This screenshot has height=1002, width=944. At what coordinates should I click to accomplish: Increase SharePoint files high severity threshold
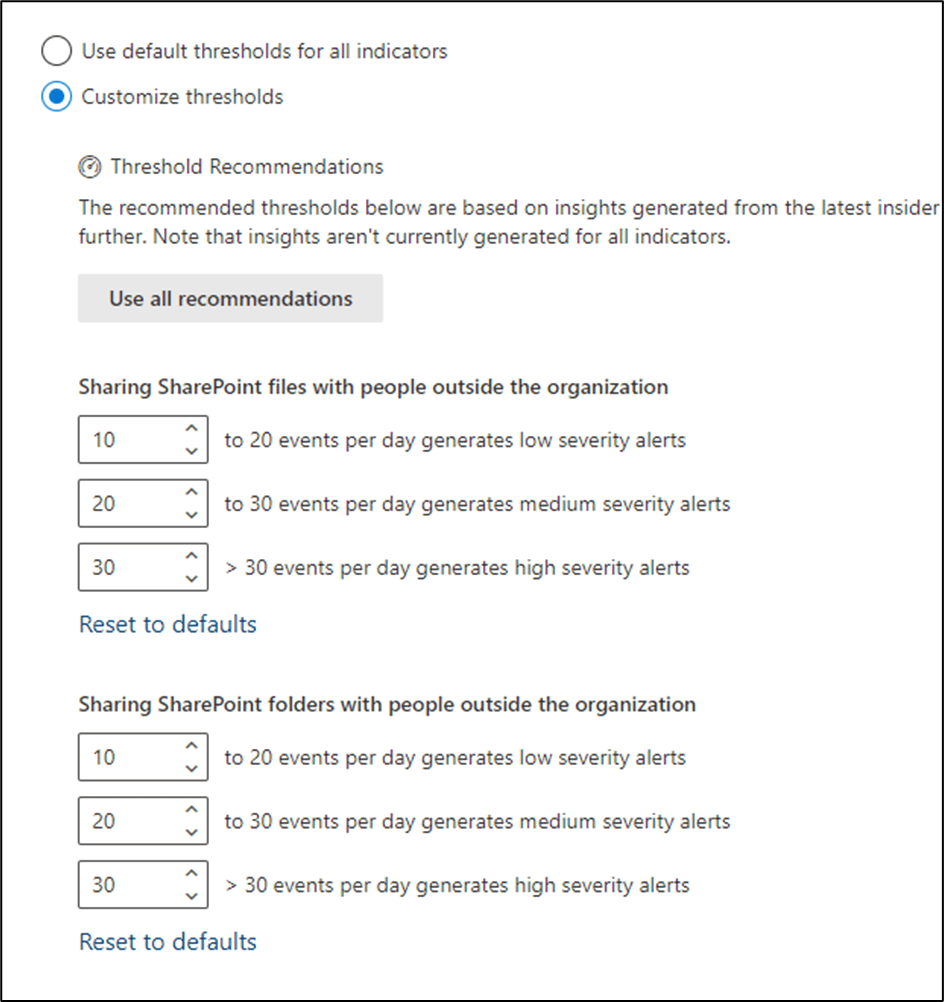tap(192, 558)
